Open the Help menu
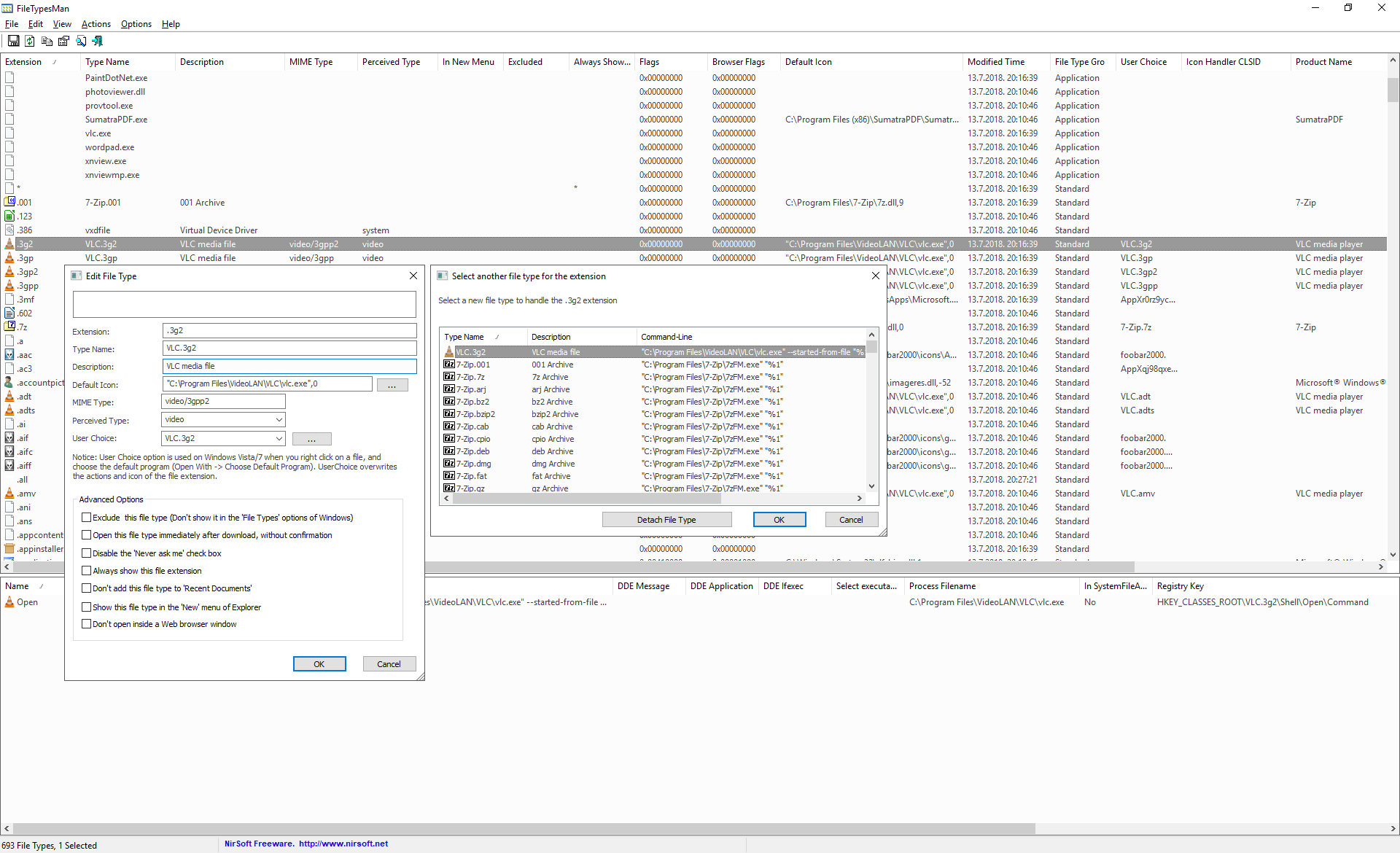 pyautogui.click(x=171, y=24)
